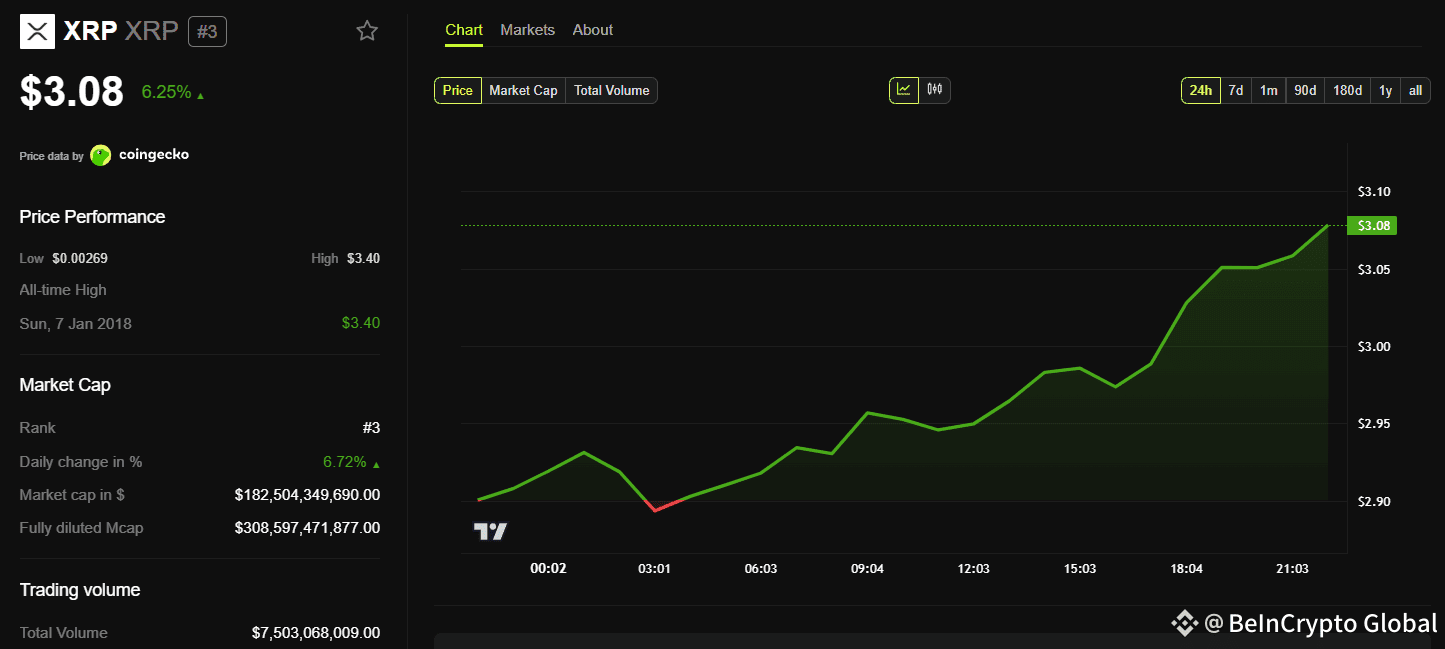Click the TradingView logo on chart
Image resolution: width=1445 pixels, height=649 pixels.
pos(490,531)
